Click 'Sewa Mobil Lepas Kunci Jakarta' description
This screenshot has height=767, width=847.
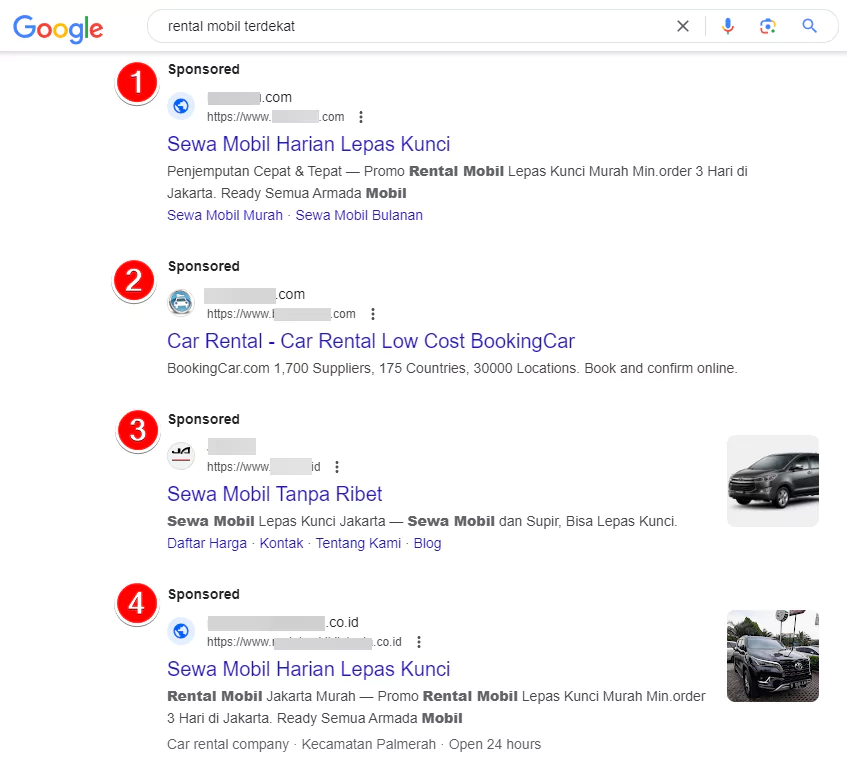(x=422, y=521)
